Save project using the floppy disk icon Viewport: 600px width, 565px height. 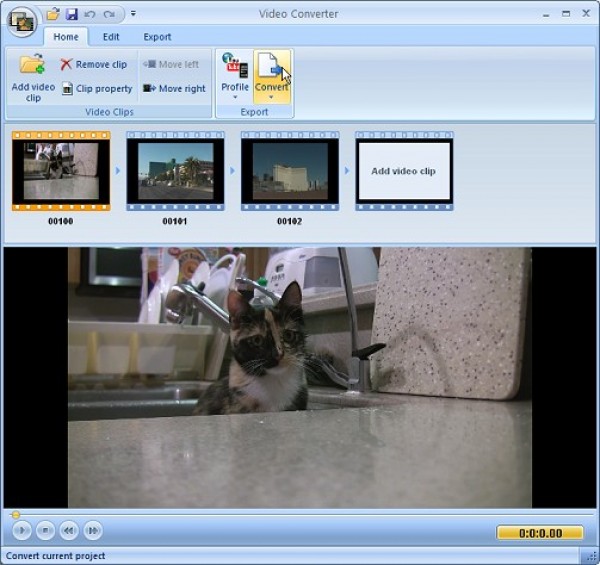[71, 14]
